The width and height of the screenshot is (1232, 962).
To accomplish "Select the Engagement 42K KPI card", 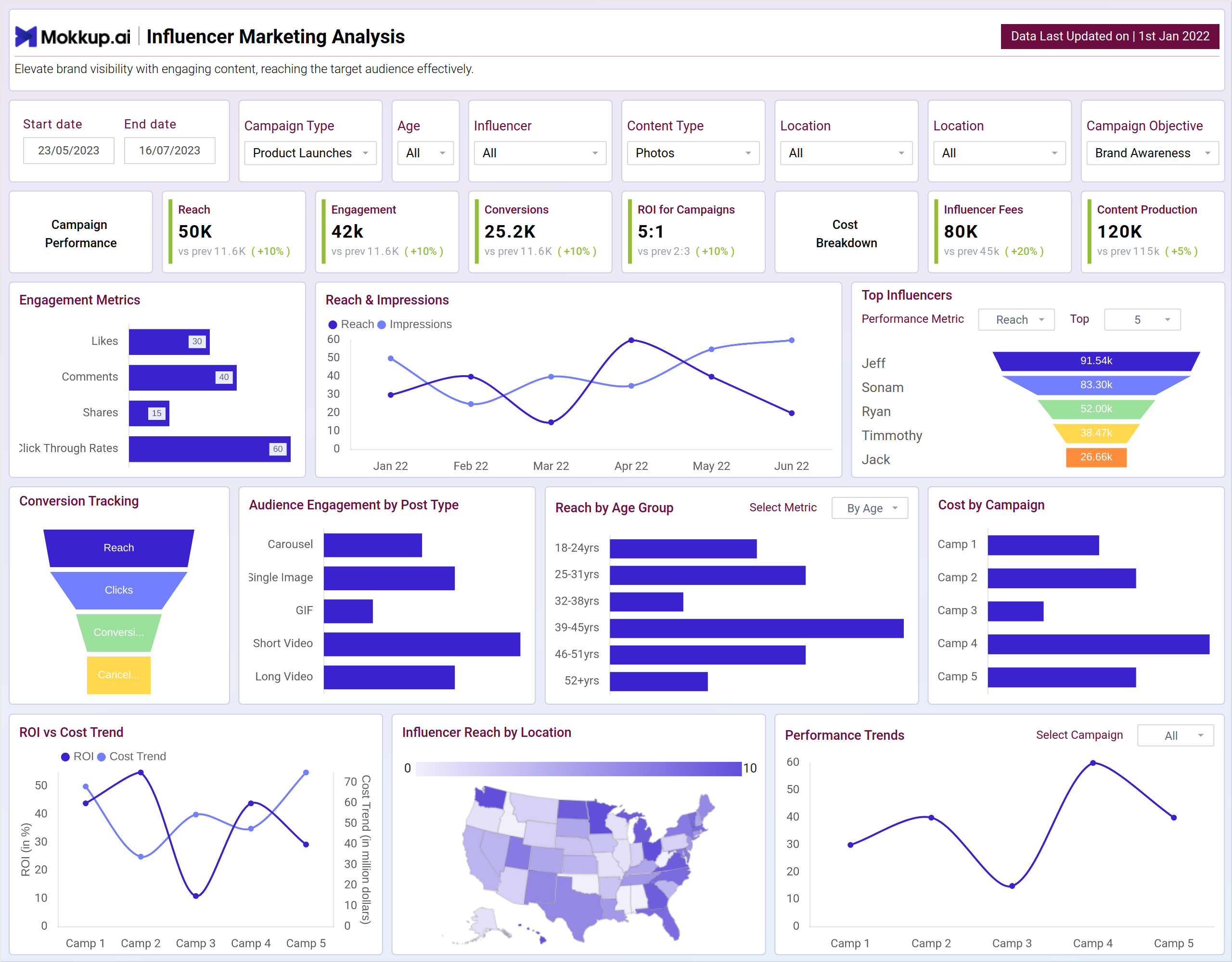I will pyautogui.click(x=387, y=232).
